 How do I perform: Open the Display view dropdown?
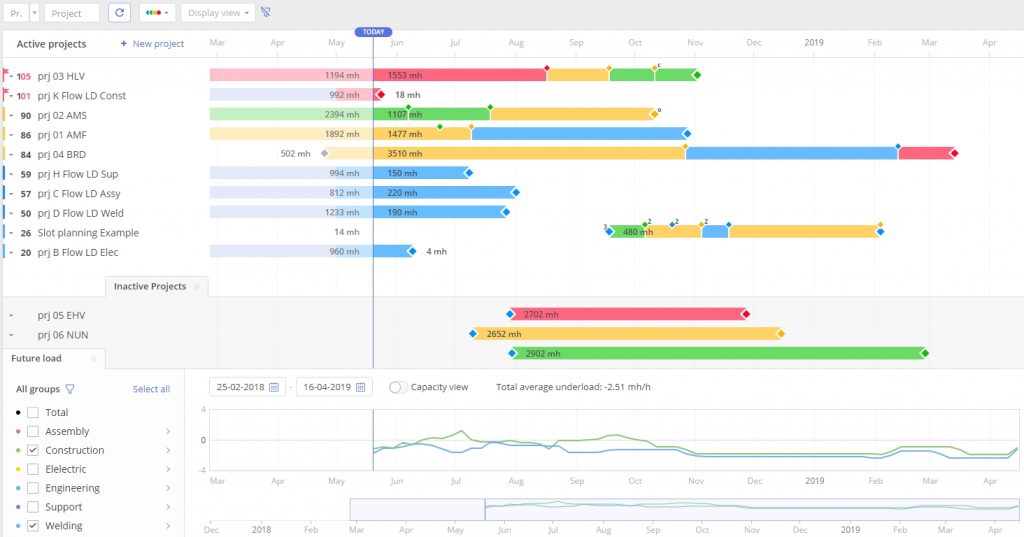pyautogui.click(x=217, y=13)
